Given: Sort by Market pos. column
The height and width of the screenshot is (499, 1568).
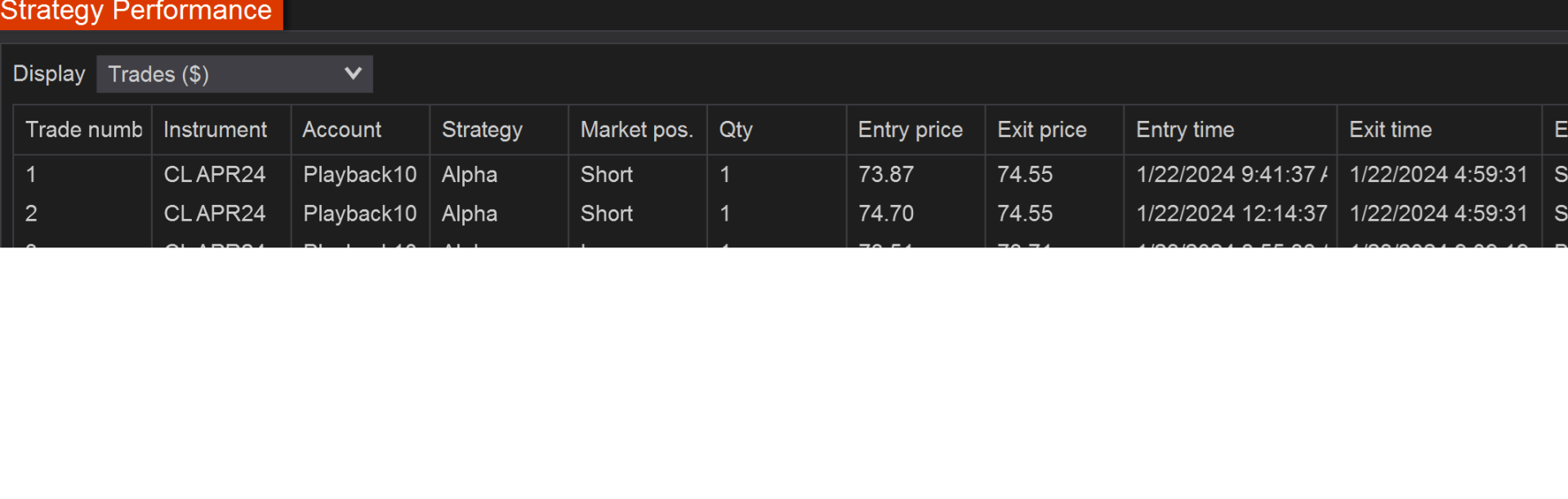Looking at the screenshot, I should (x=636, y=130).
